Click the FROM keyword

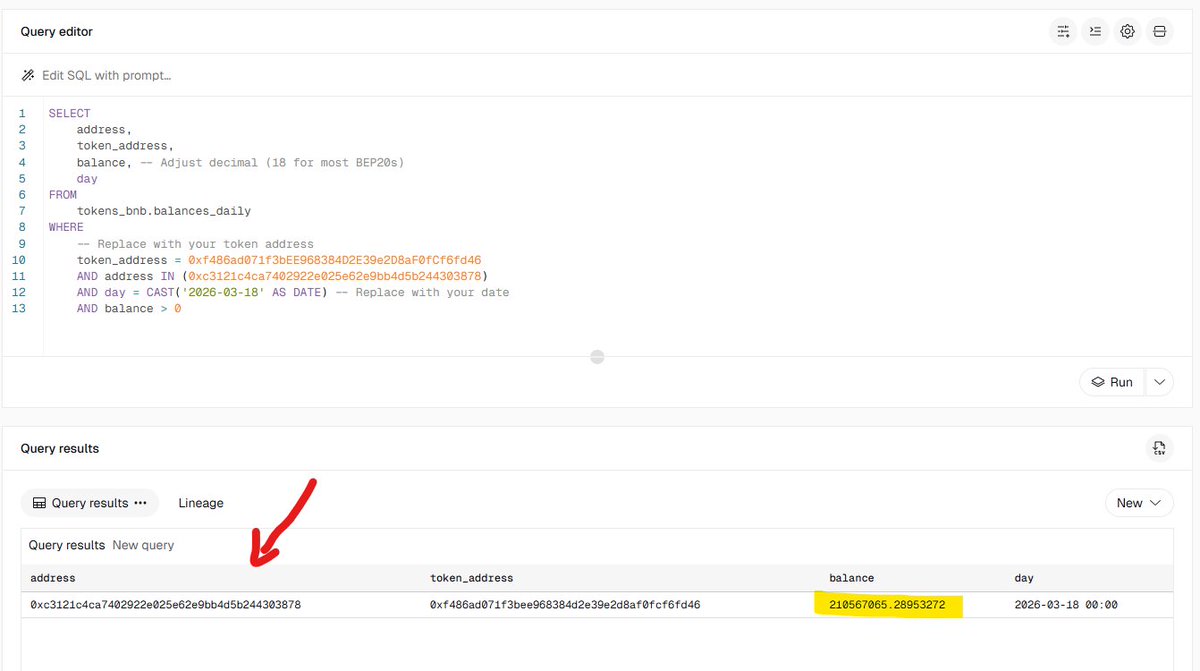click(63, 195)
